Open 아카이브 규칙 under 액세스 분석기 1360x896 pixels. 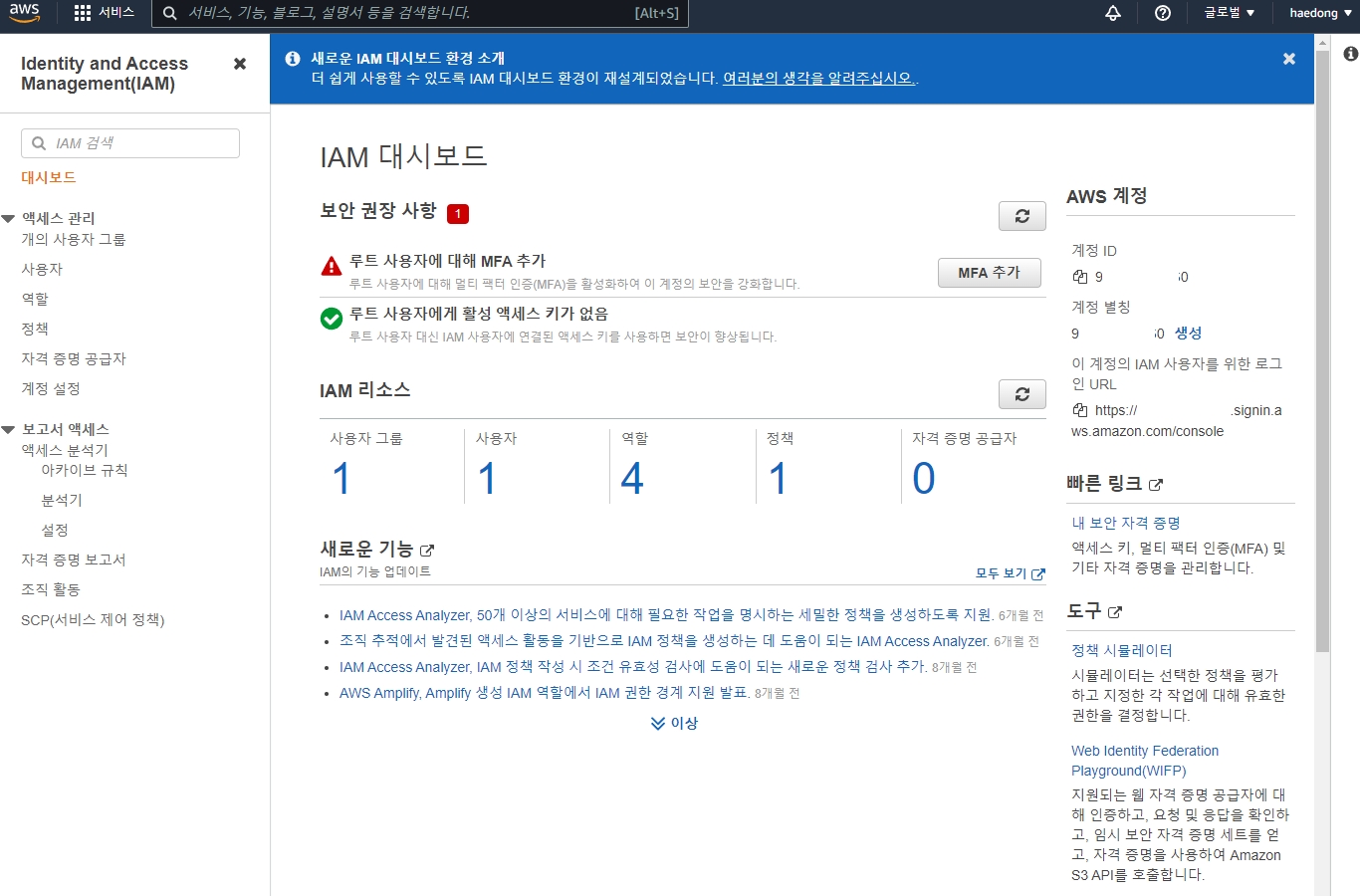85,470
